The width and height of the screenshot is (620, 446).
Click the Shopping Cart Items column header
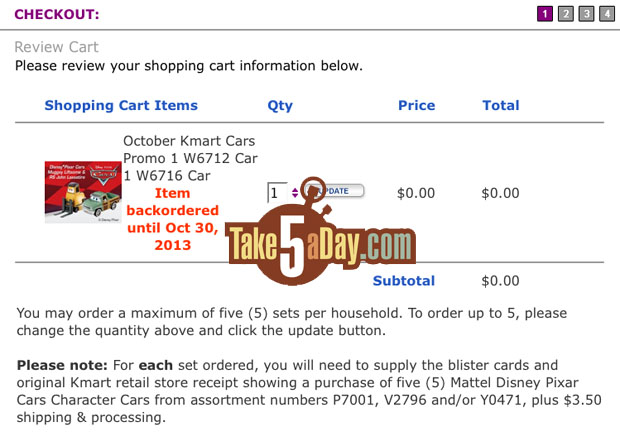pos(121,105)
